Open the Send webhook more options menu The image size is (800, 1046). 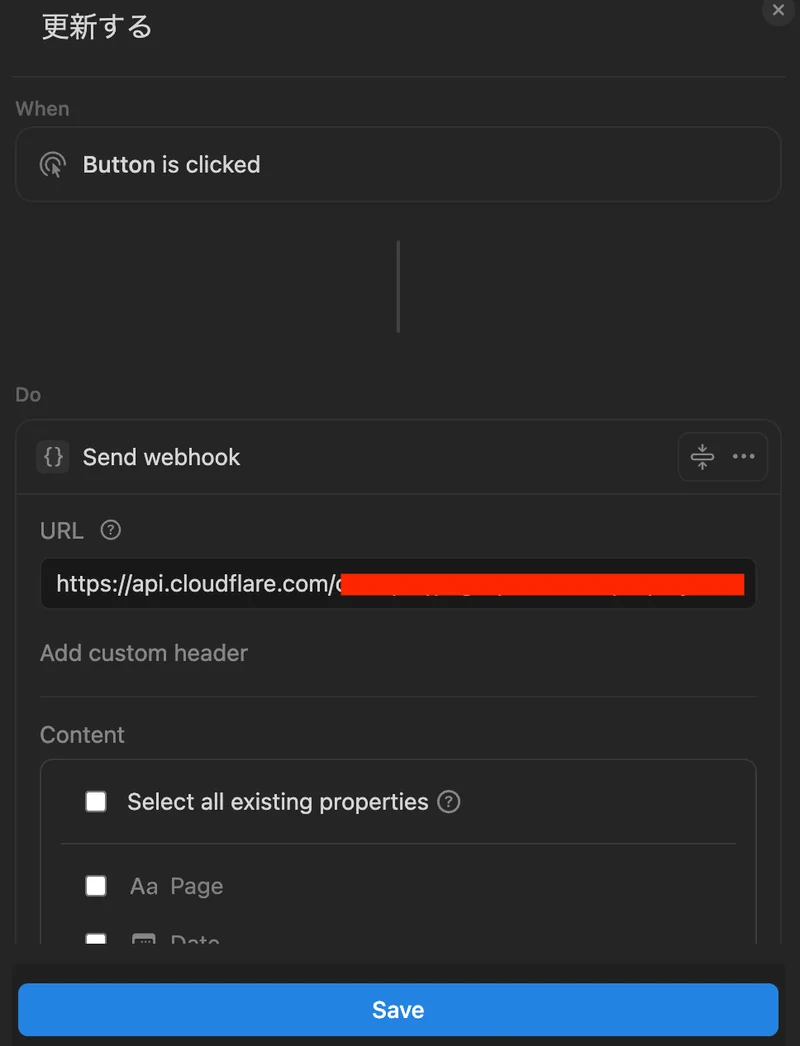[743, 457]
